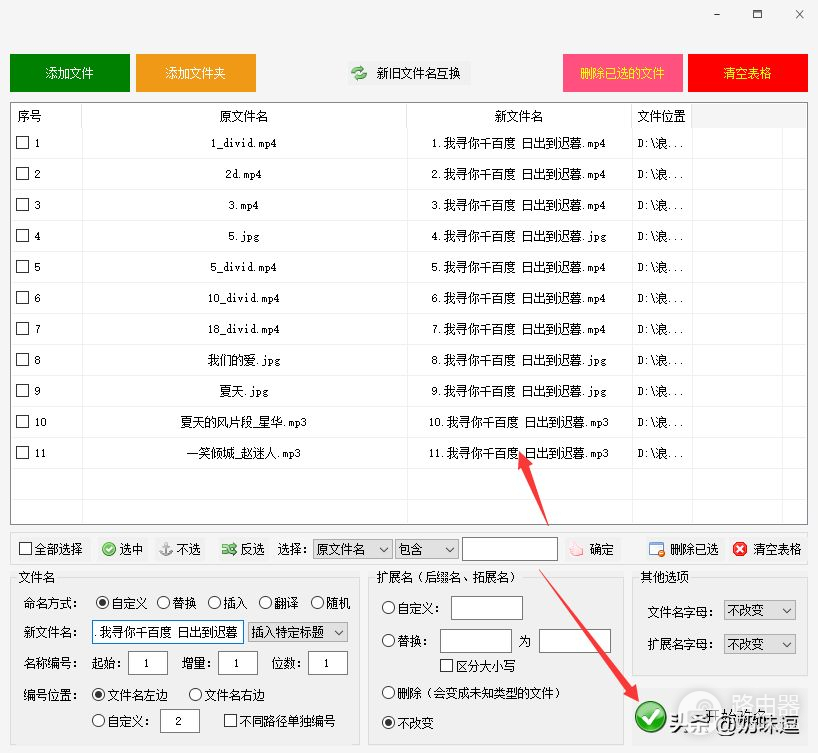The width and height of the screenshot is (818, 753).
Task: Select the 替换 naming mode radio button
Action: click(x=163, y=603)
